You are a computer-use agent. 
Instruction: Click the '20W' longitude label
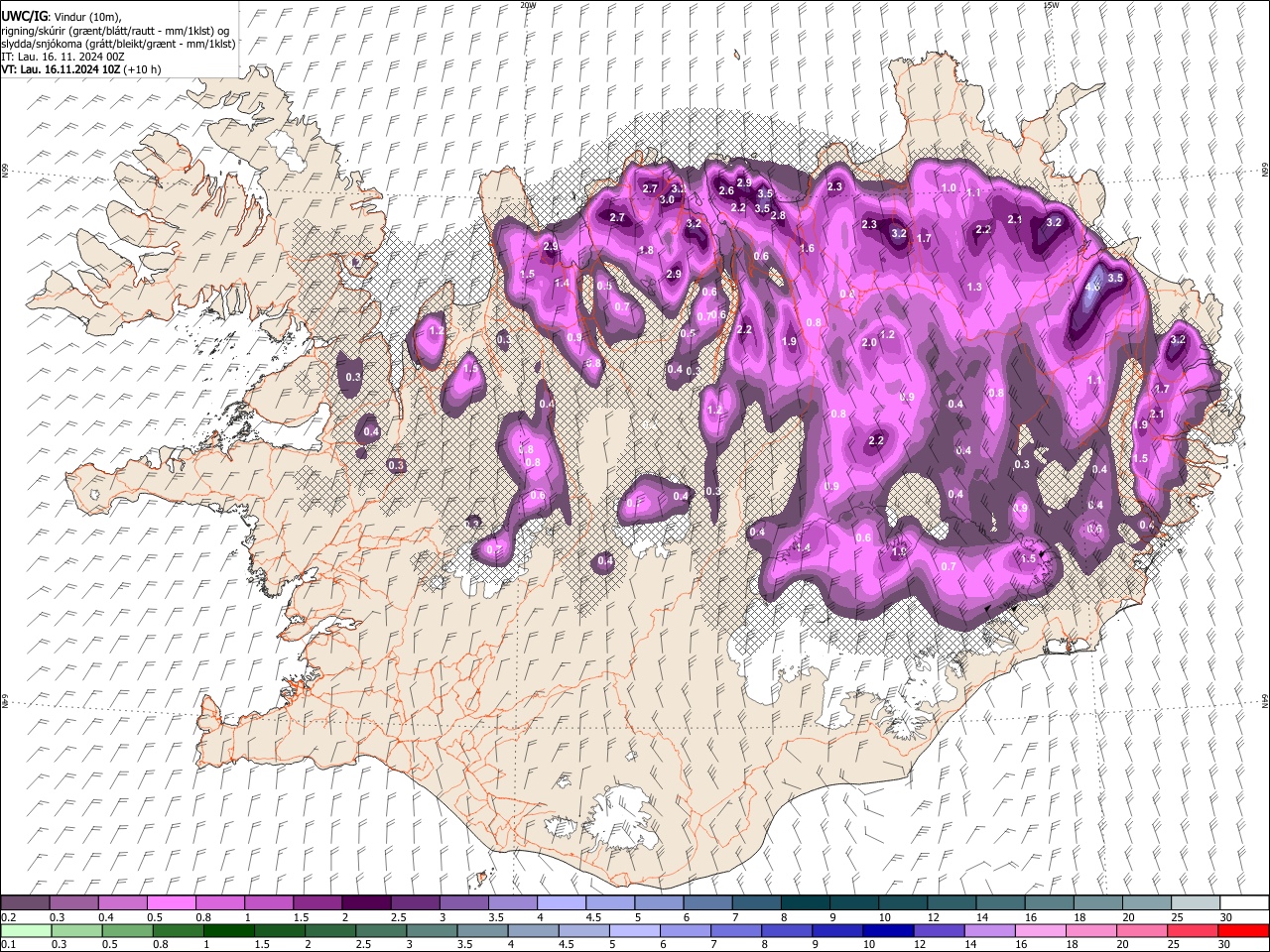coord(528,5)
